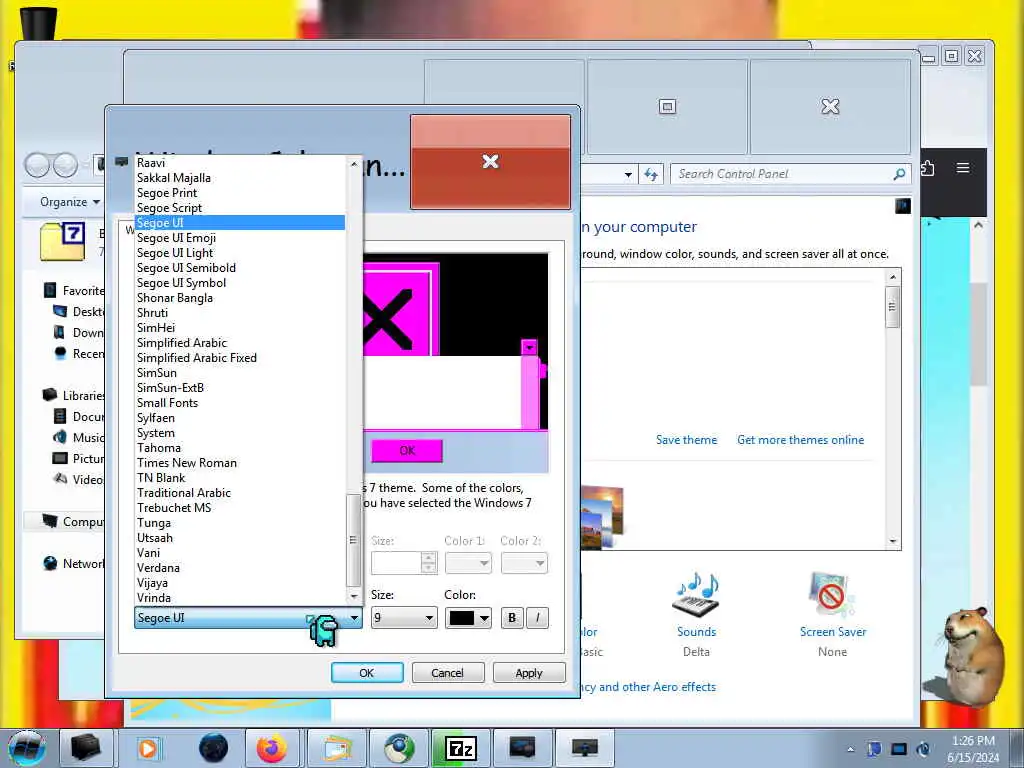Open Organize menu in Explorer window

[70, 202]
